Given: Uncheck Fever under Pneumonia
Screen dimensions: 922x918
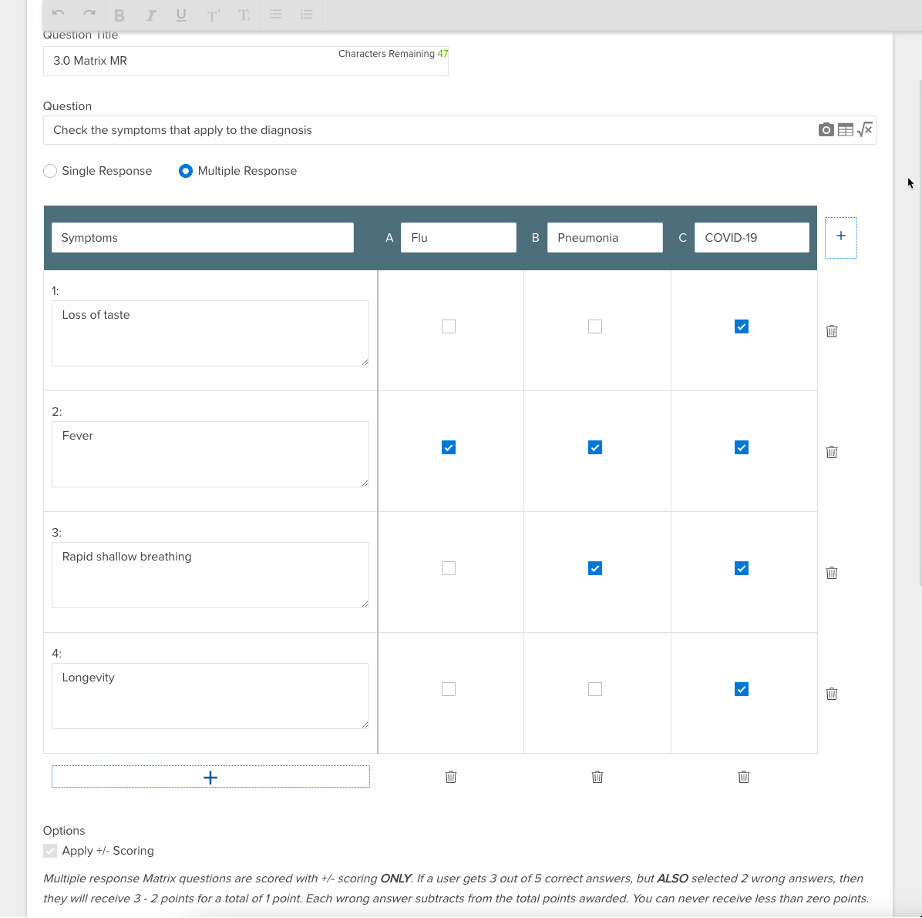Looking at the screenshot, I should click(x=595, y=447).
